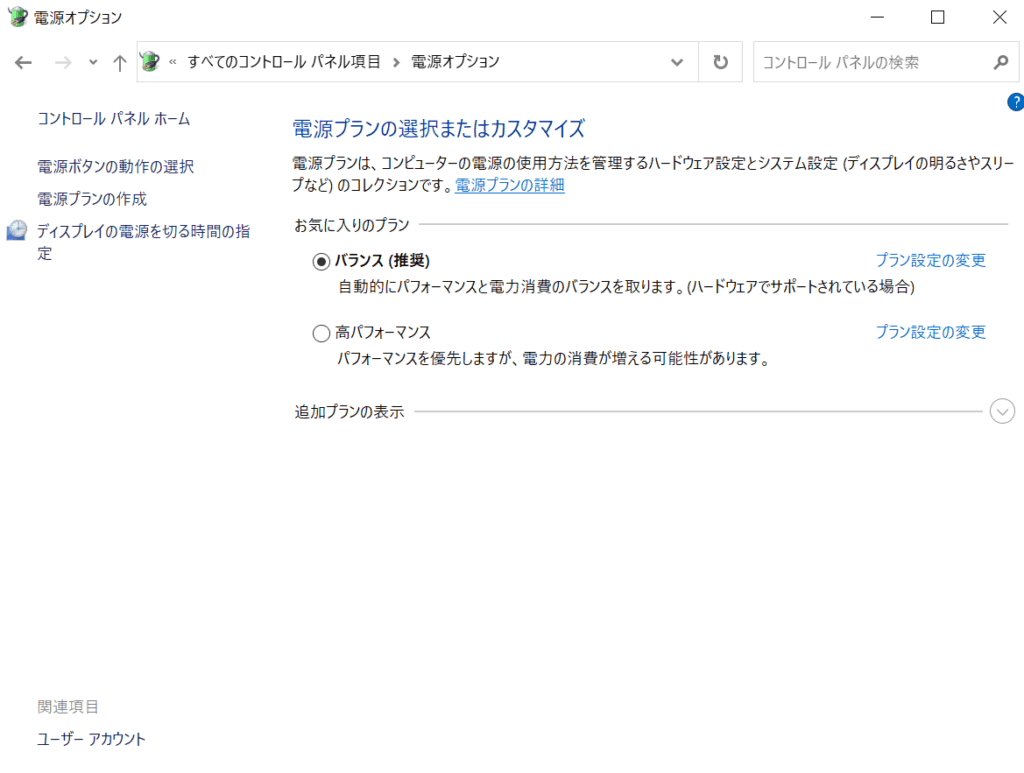
Task: Open the address bar history dropdown
Action: (x=677, y=62)
